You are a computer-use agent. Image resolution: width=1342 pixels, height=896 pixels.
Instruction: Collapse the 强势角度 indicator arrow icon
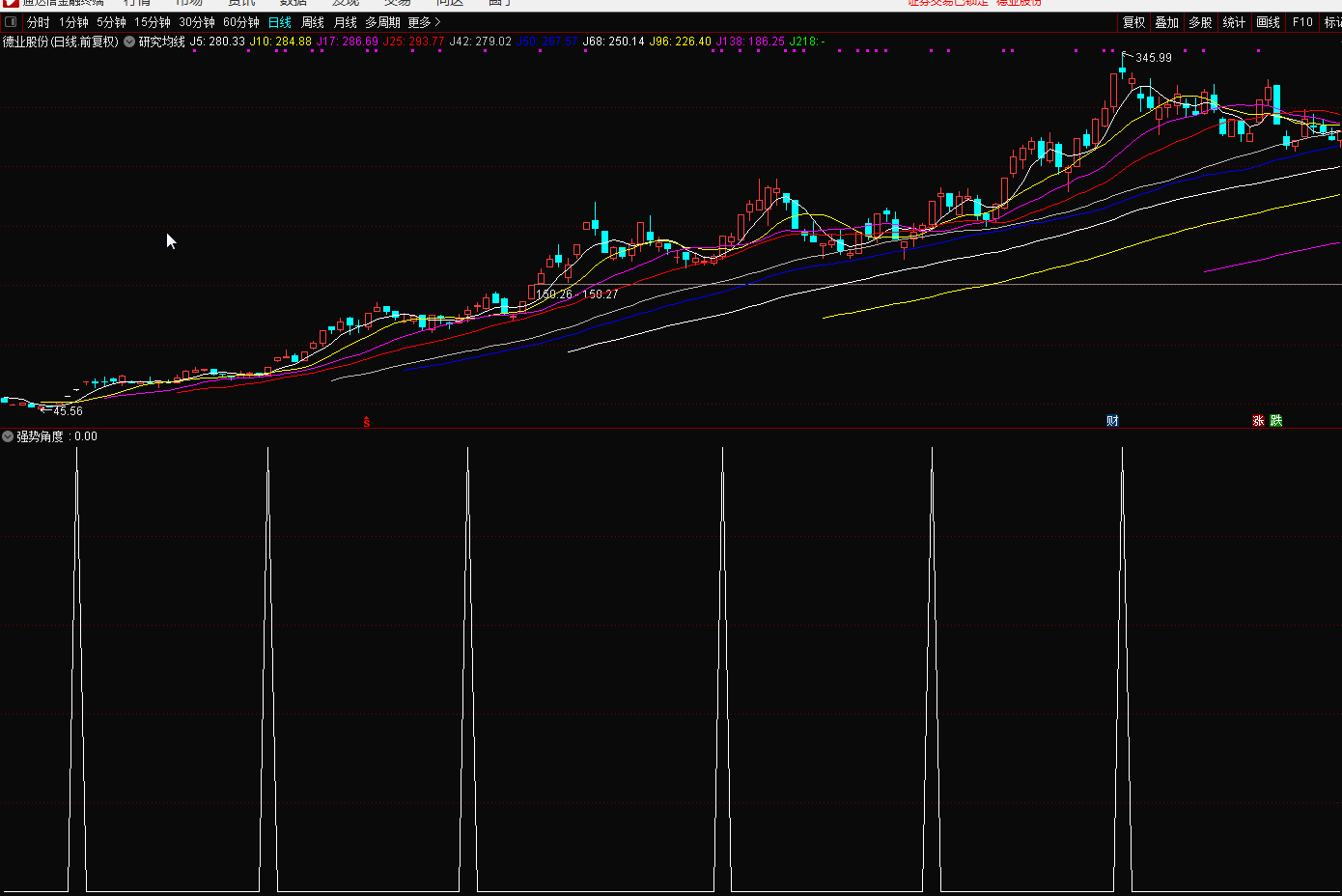[8, 436]
